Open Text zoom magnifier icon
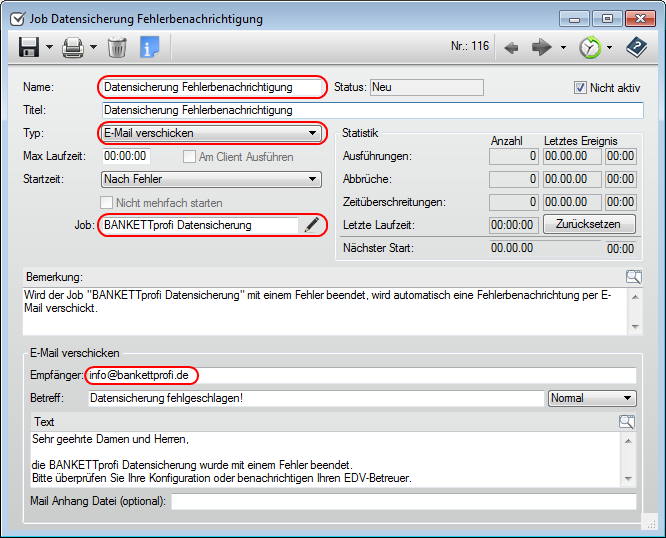This screenshot has width=666, height=538. (627, 422)
